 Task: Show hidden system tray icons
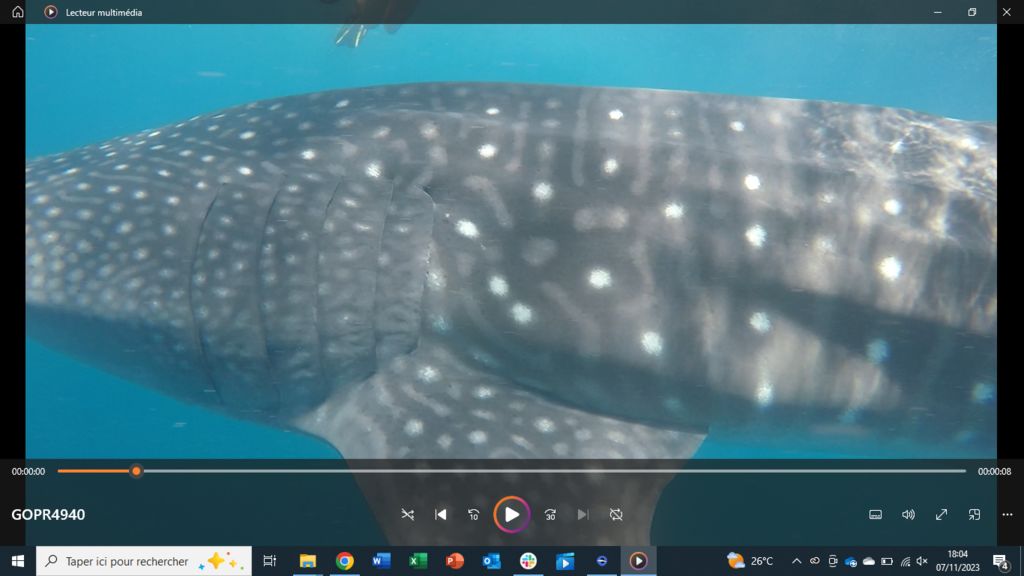click(x=796, y=561)
